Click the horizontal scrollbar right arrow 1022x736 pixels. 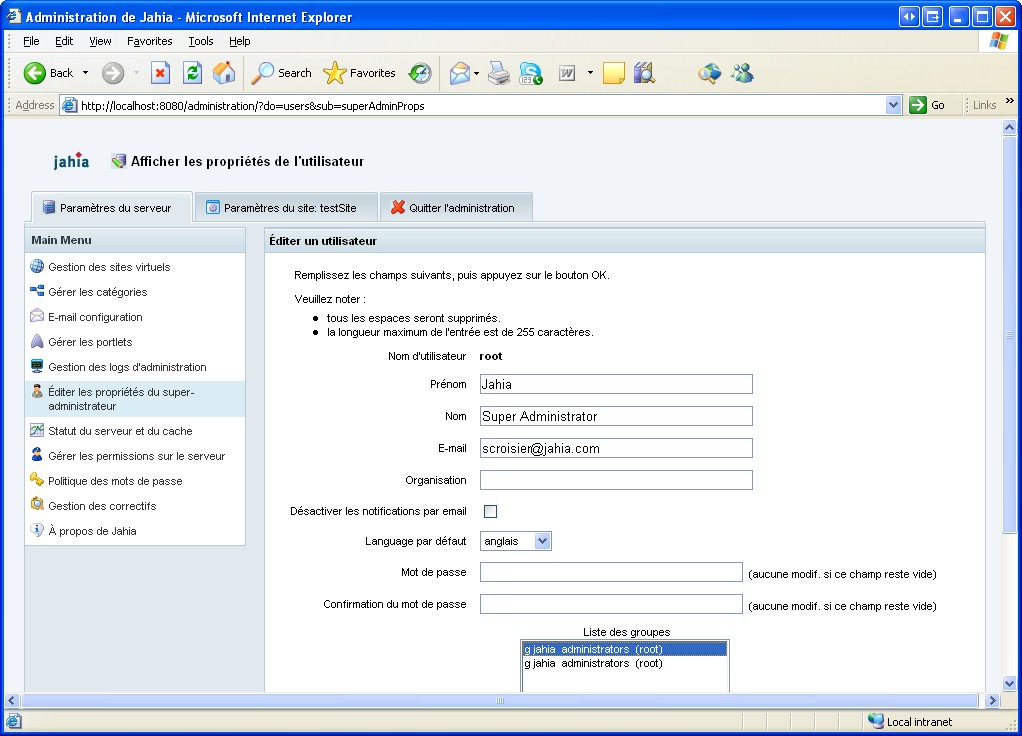(x=992, y=701)
